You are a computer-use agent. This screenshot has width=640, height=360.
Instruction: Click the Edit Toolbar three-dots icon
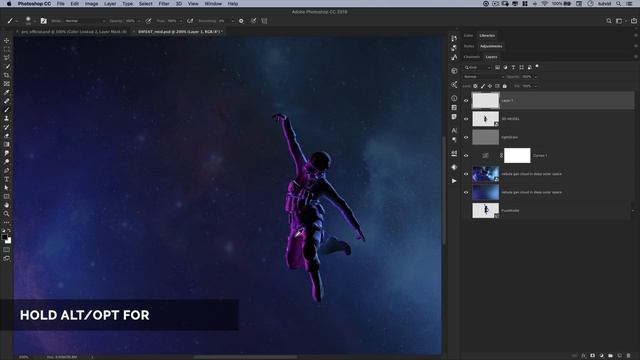pos(7,222)
